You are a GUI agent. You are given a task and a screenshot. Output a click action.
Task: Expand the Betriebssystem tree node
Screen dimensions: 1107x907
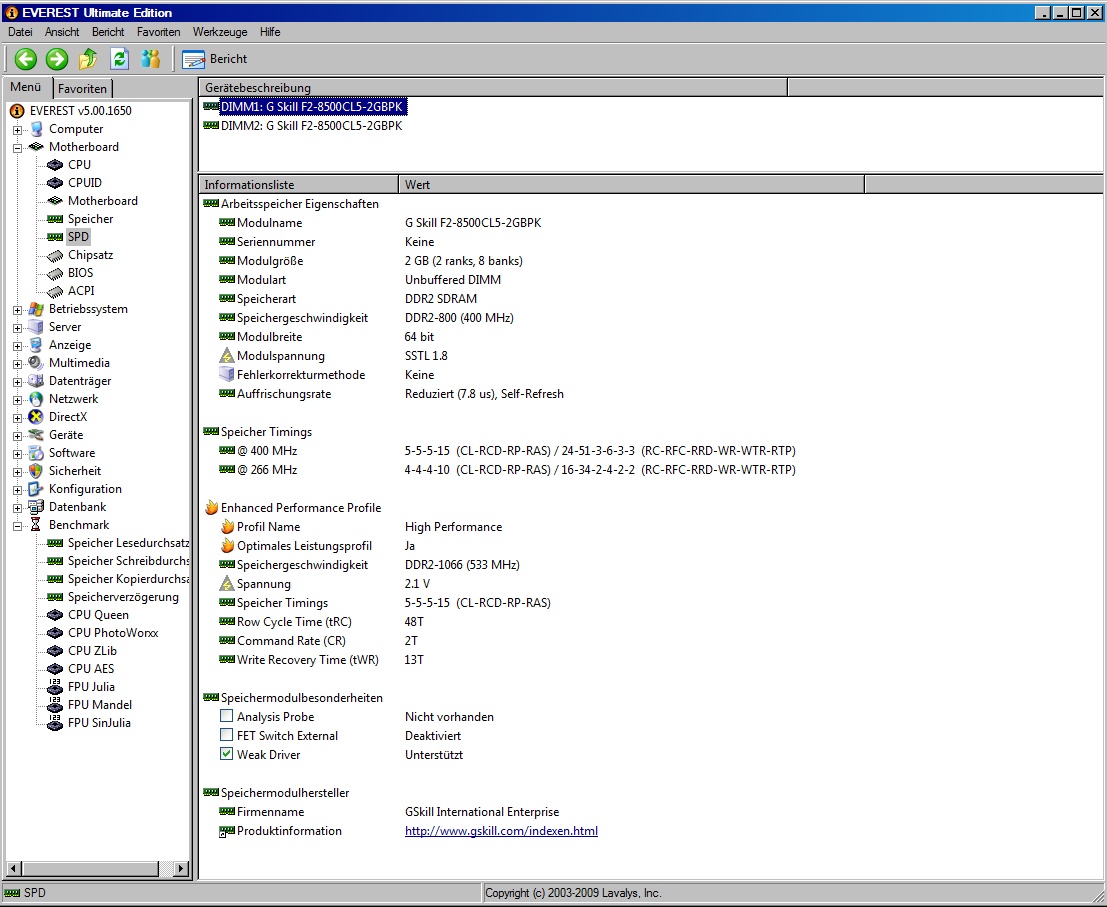[18, 310]
